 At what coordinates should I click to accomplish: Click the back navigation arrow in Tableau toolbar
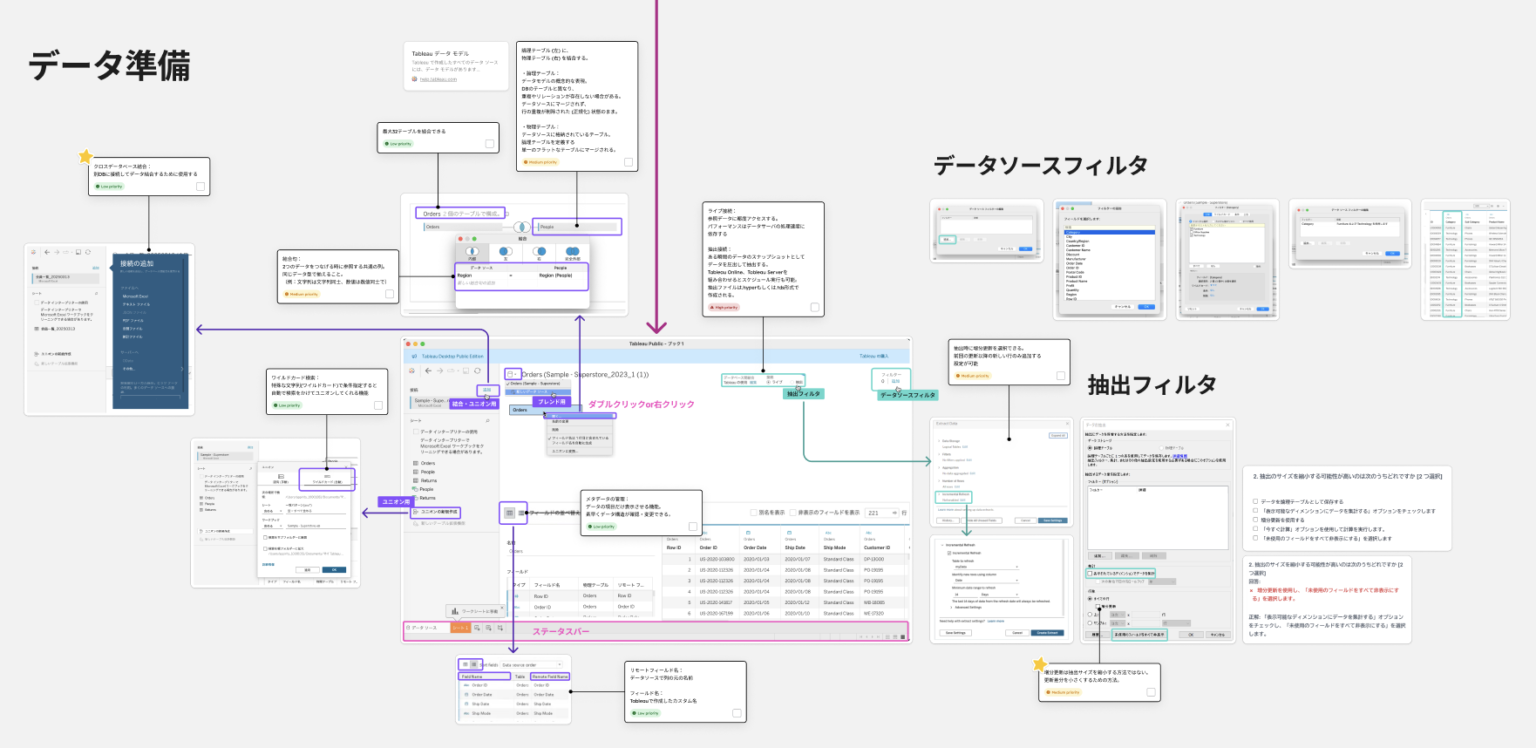428,371
